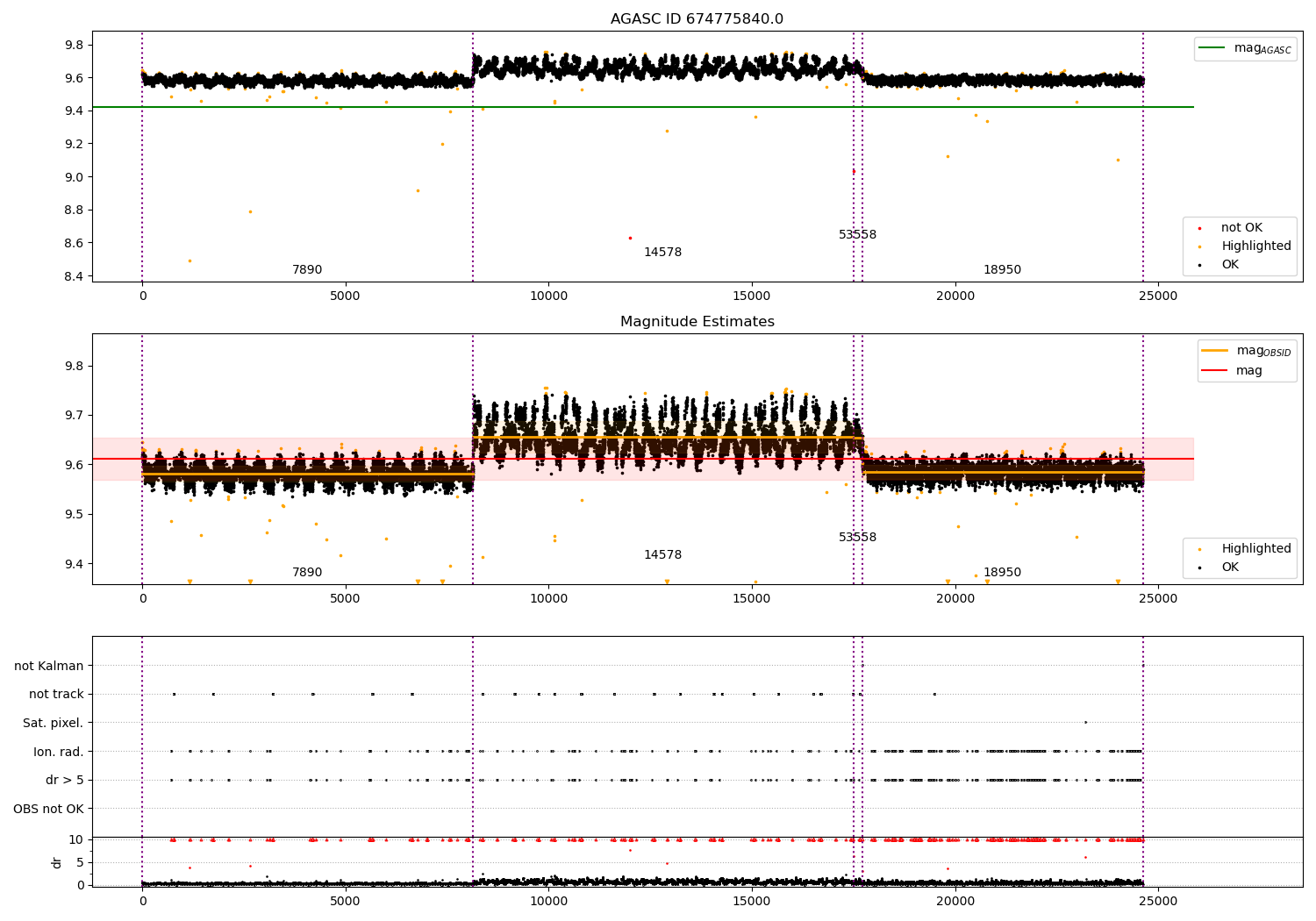Click the 25000 x-tick under the dr plot

tap(1158, 902)
